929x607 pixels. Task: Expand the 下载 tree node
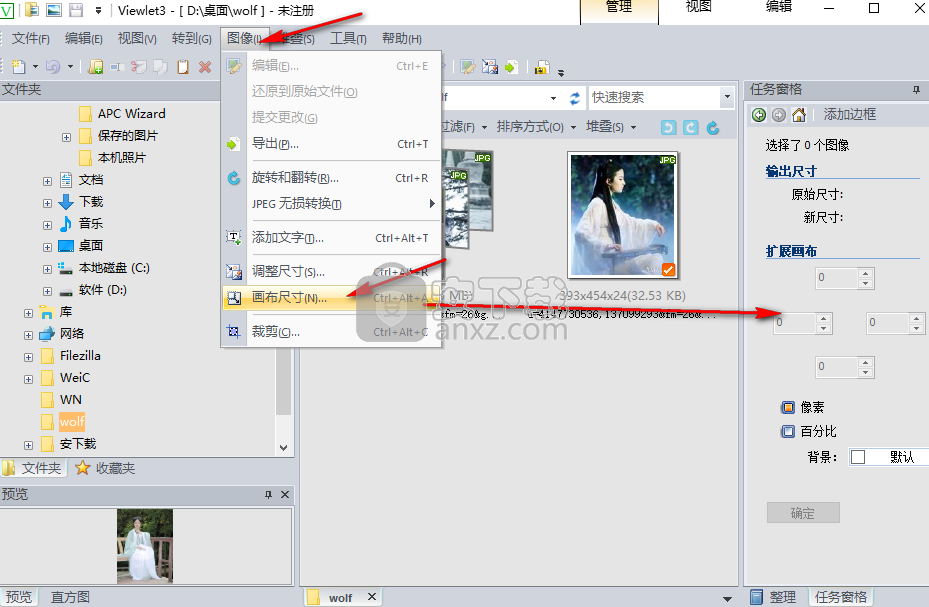(47, 203)
